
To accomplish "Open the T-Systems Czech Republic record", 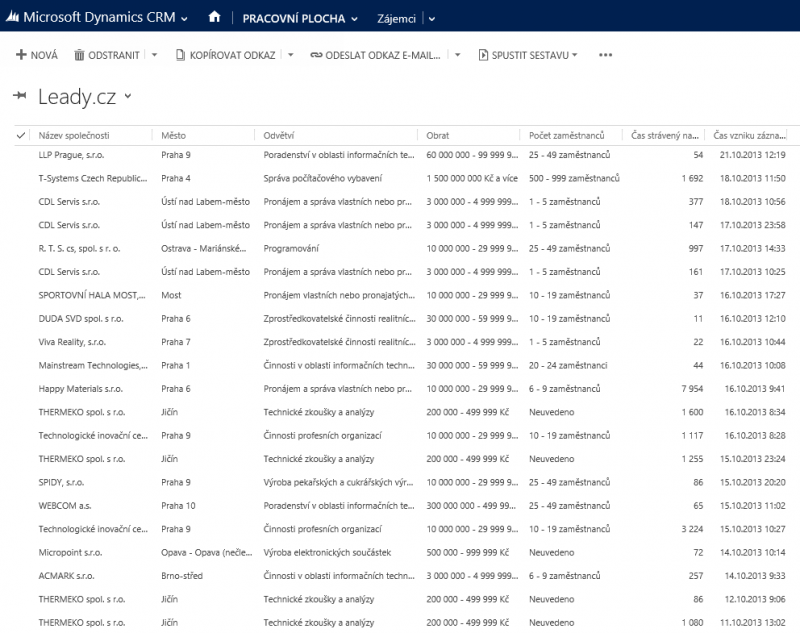I will [x=93, y=178].
